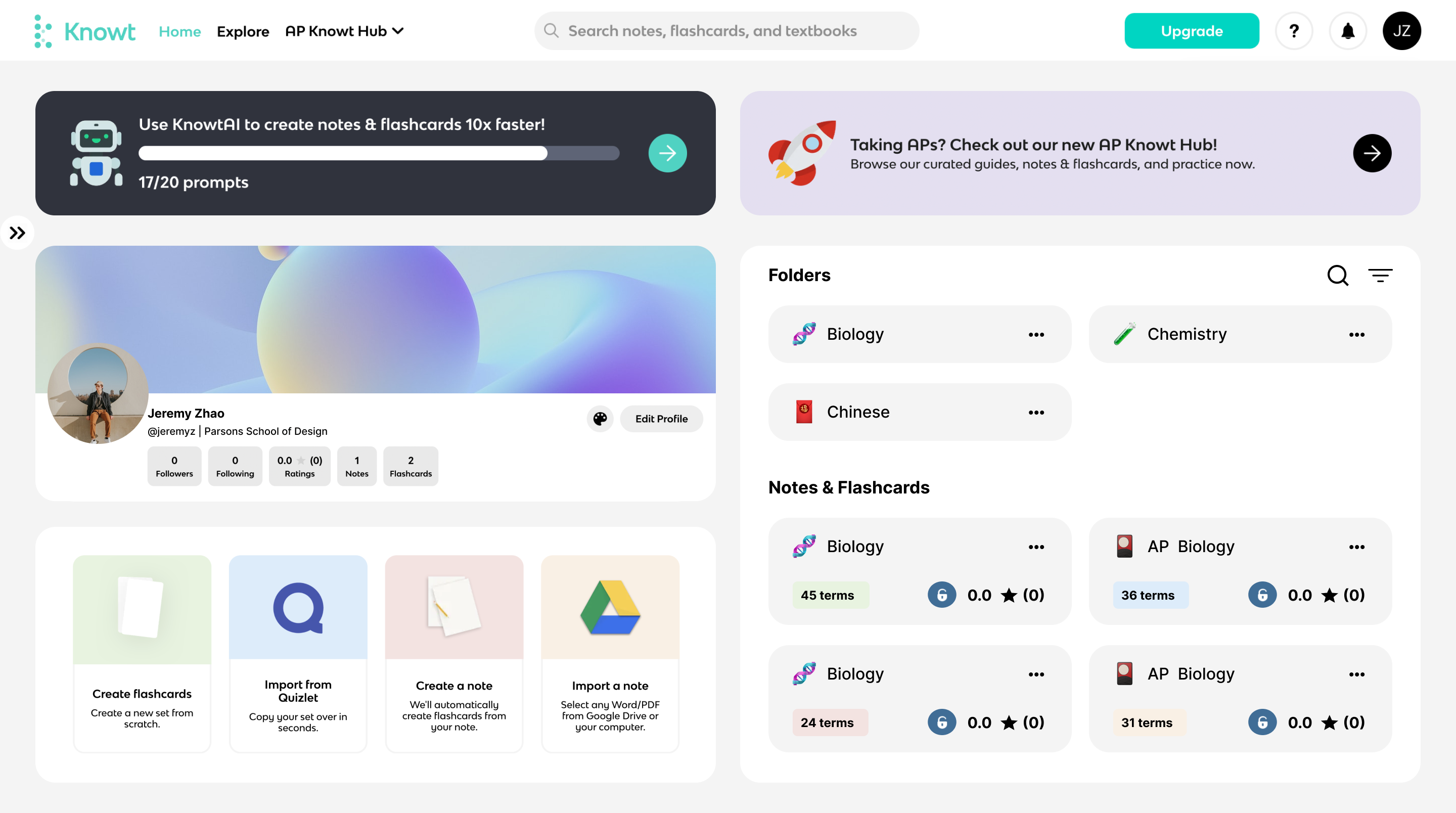The image size is (1456, 813).
Task: Click lock icon on 36 terms AP Biology
Action: coord(1262,595)
